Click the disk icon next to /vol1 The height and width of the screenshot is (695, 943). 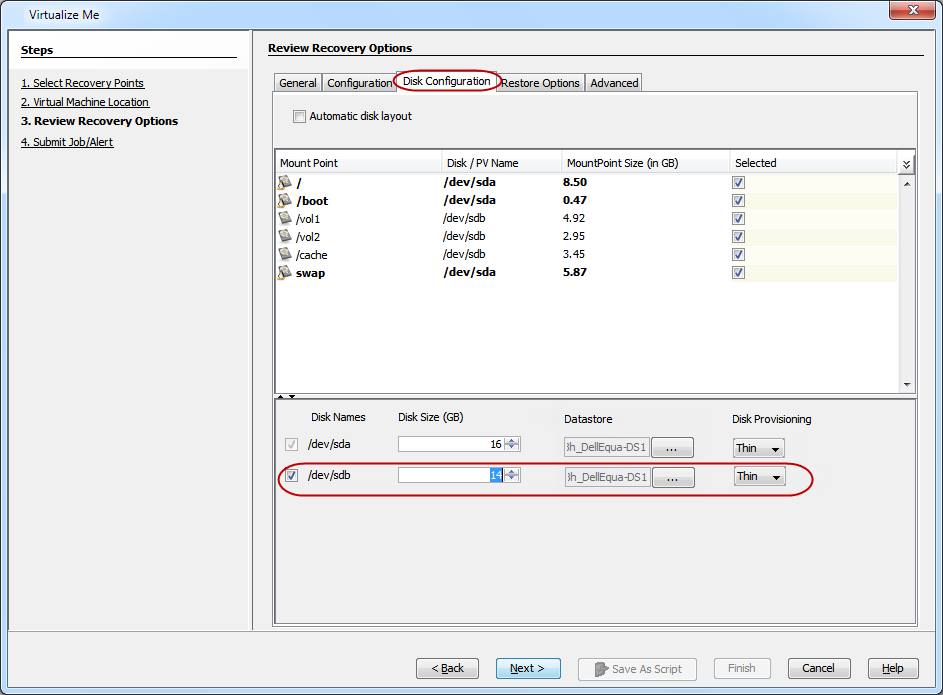click(285, 218)
